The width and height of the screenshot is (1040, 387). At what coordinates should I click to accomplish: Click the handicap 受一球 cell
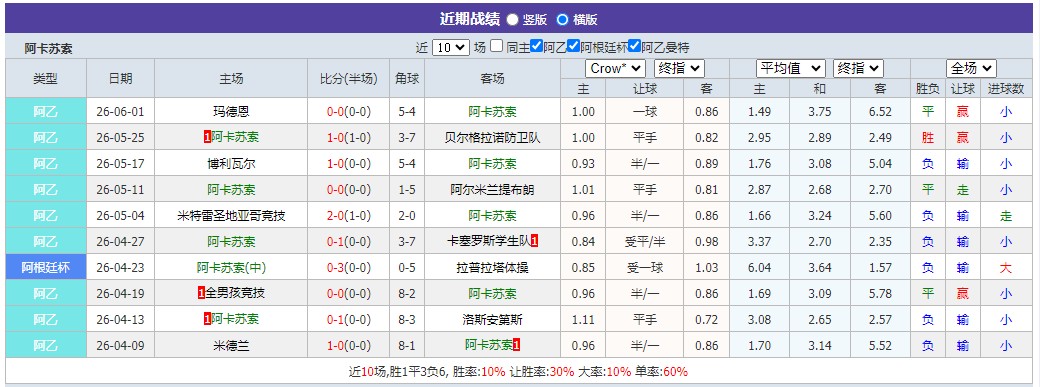(x=645, y=268)
